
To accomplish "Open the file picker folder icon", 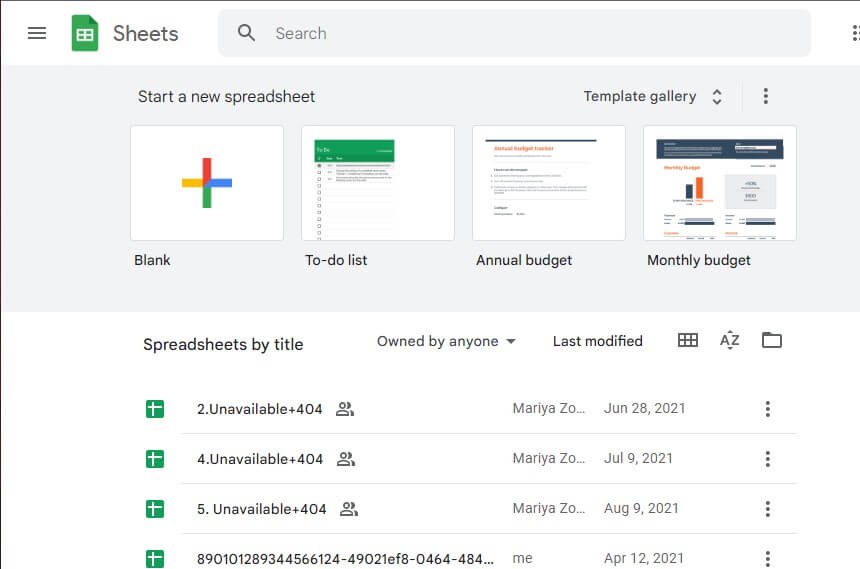I will point(772,340).
